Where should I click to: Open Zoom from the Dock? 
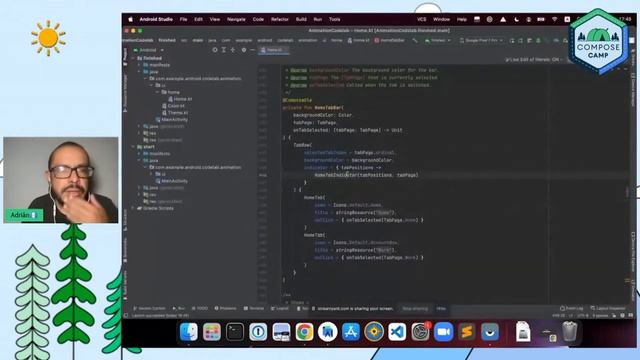click(x=443, y=332)
